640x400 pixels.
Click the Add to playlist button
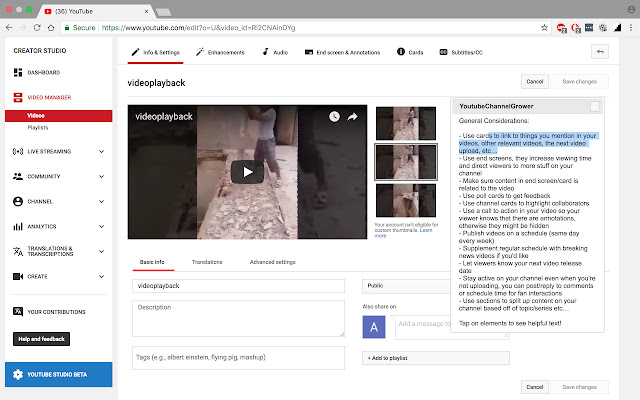point(436,358)
